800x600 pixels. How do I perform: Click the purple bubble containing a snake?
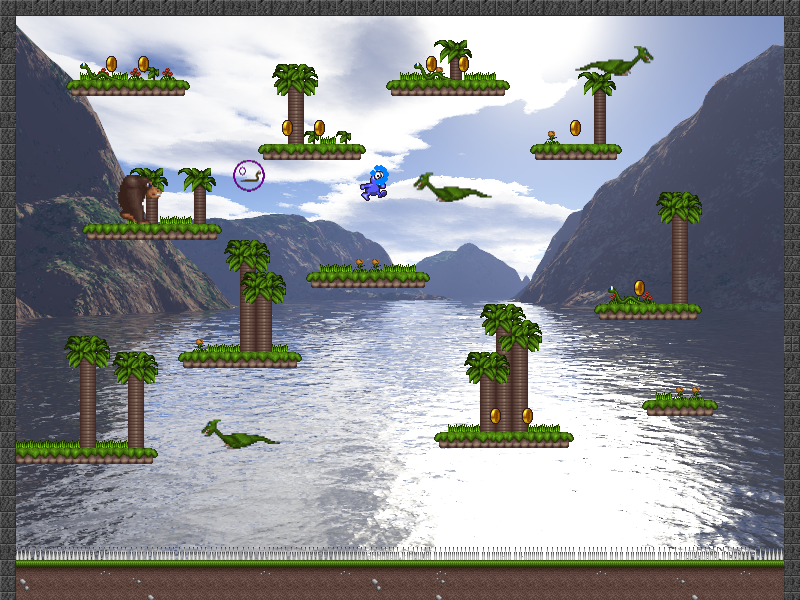tap(249, 175)
